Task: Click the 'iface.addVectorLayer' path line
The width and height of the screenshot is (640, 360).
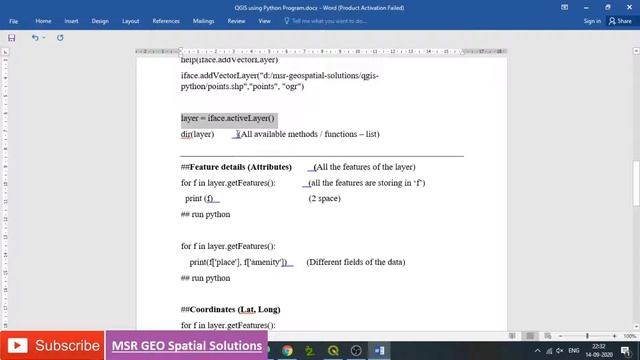Action: [x=280, y=81]
